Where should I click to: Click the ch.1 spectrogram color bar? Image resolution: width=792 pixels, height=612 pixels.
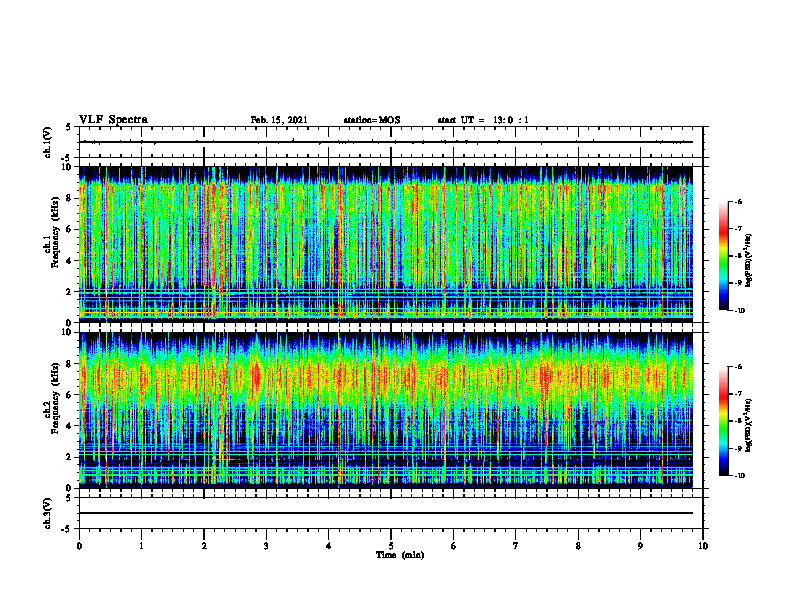click(x=723, y=256)
